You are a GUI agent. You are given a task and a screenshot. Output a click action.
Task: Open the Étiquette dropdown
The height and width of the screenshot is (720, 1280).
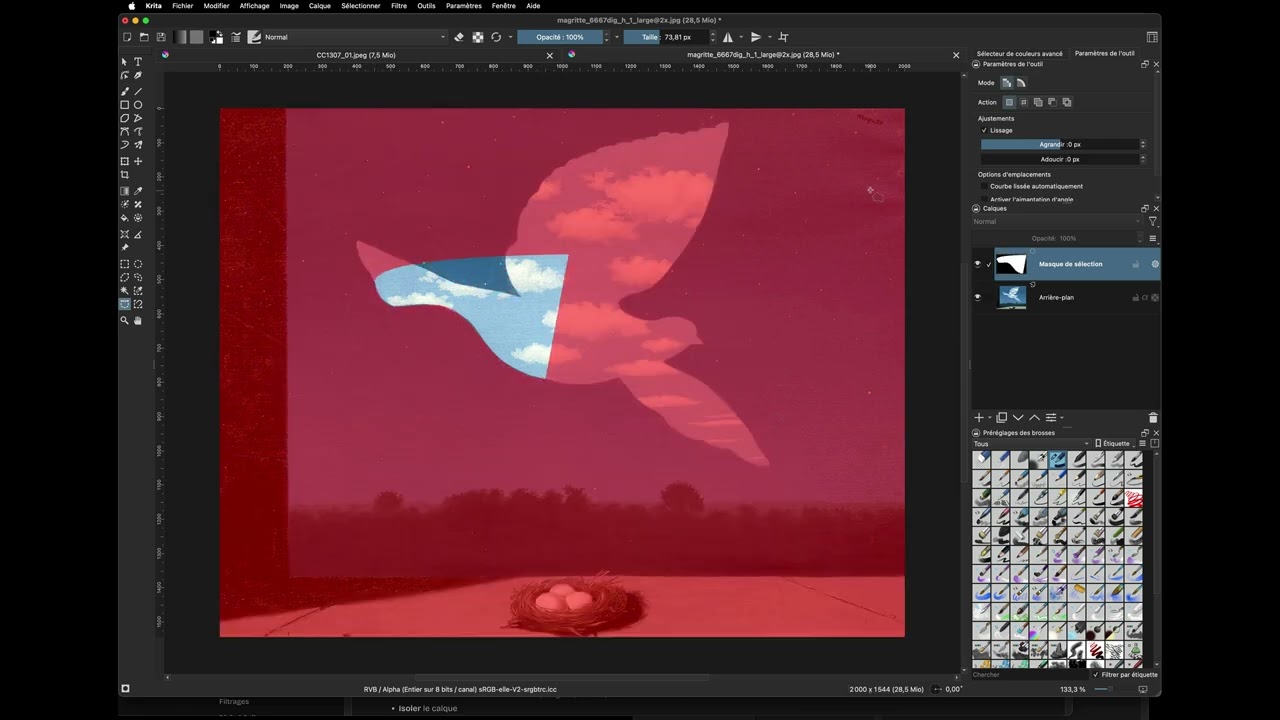(x=1115, y=444)
